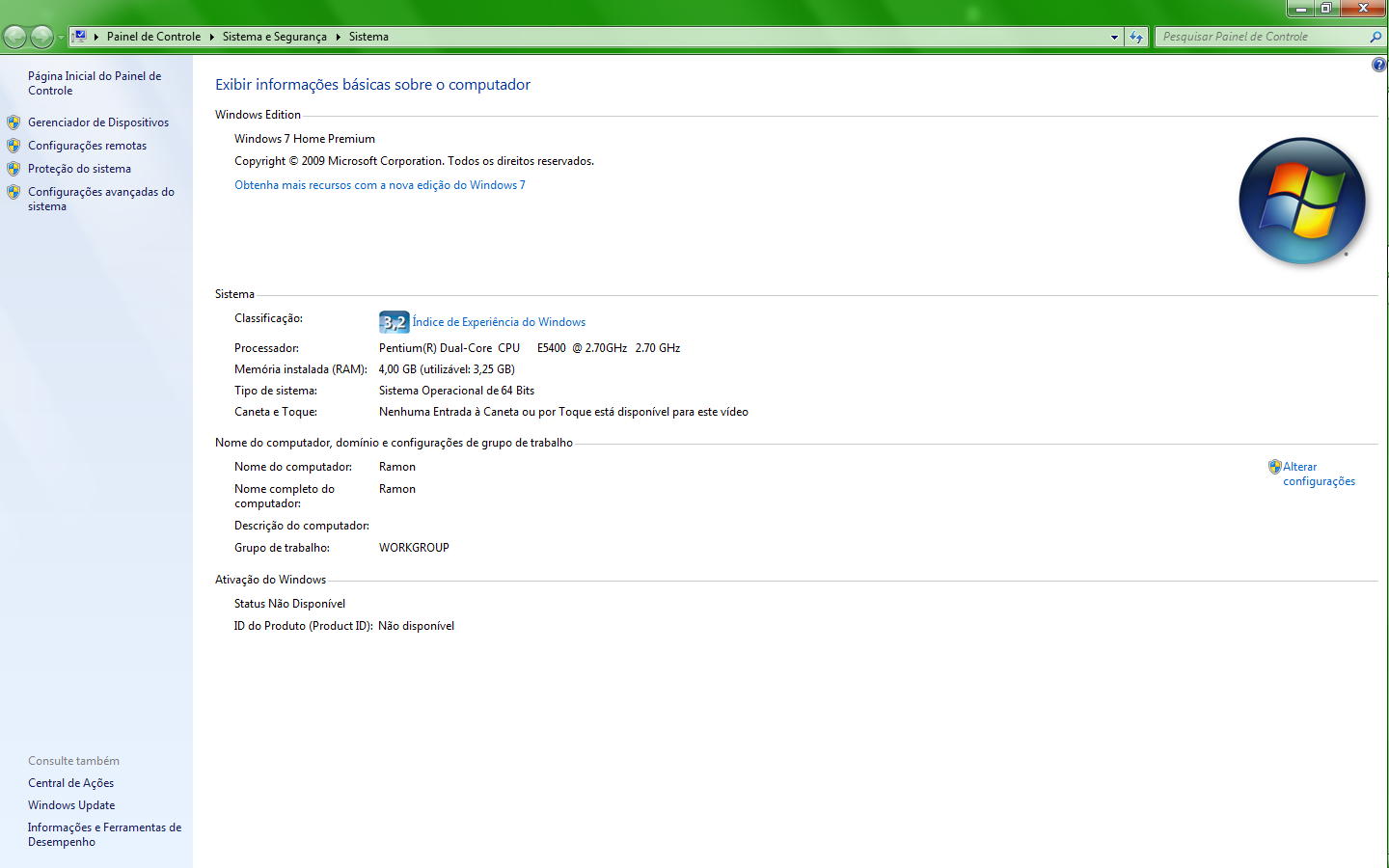This screenshot has width=1389, height=868.
Task: Click the Control Panel icon in address bar
Action: [x=80, y=37]
